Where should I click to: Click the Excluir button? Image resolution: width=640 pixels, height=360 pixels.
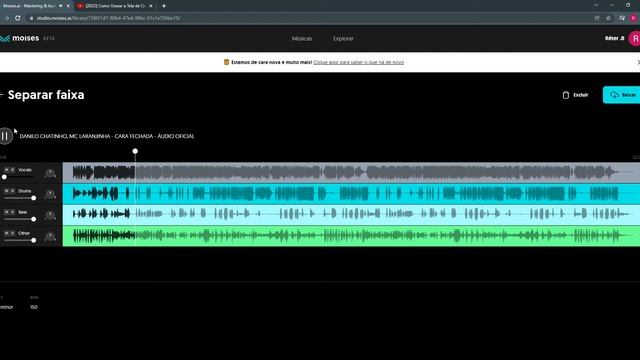point(576,95)
